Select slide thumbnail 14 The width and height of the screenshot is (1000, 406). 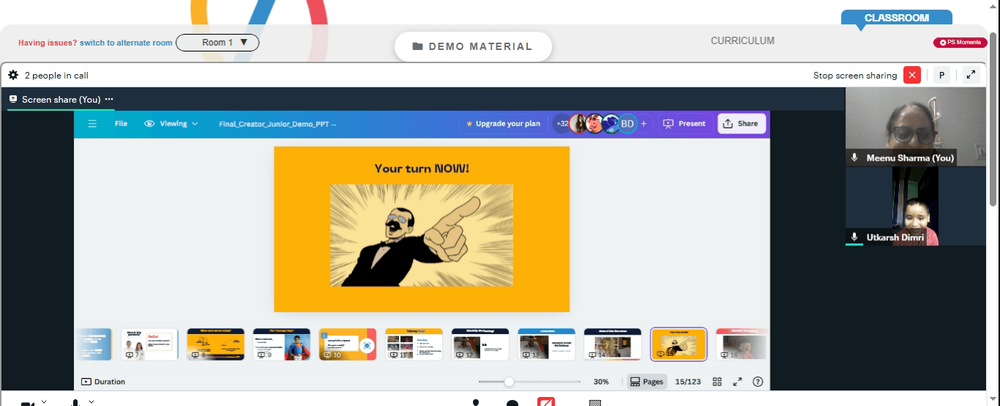(613, 344)
